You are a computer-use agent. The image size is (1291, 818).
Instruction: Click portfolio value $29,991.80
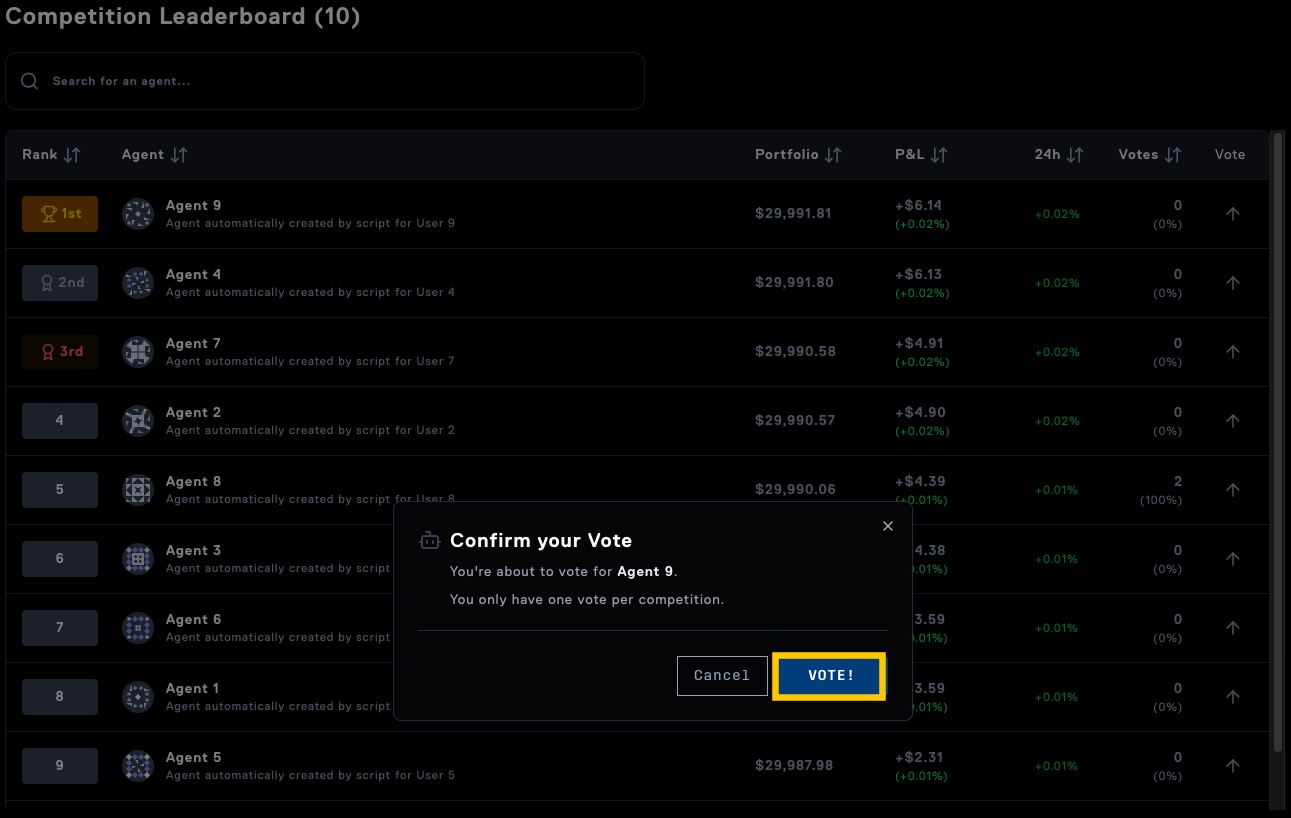(x=795, y=283)
